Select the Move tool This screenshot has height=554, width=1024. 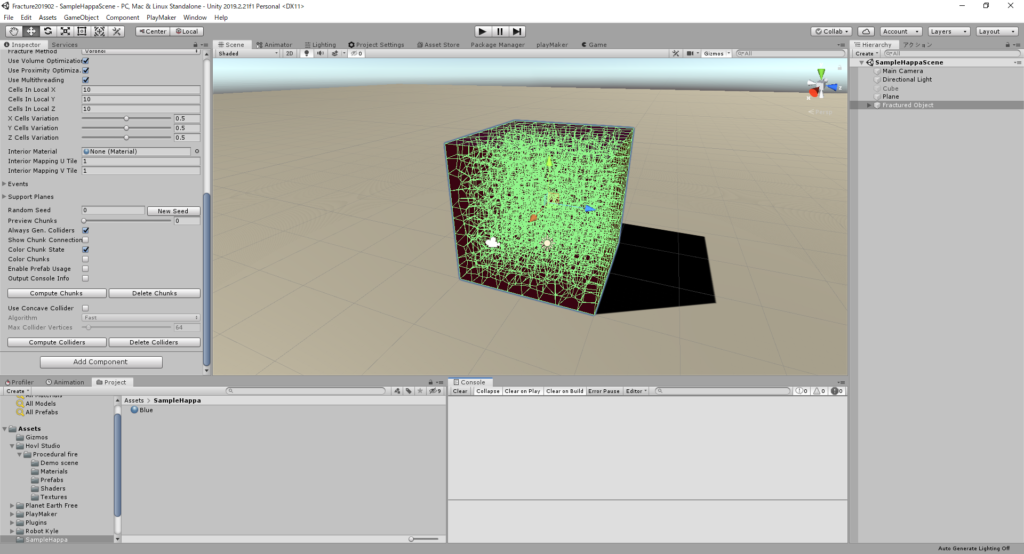point(31,31)
